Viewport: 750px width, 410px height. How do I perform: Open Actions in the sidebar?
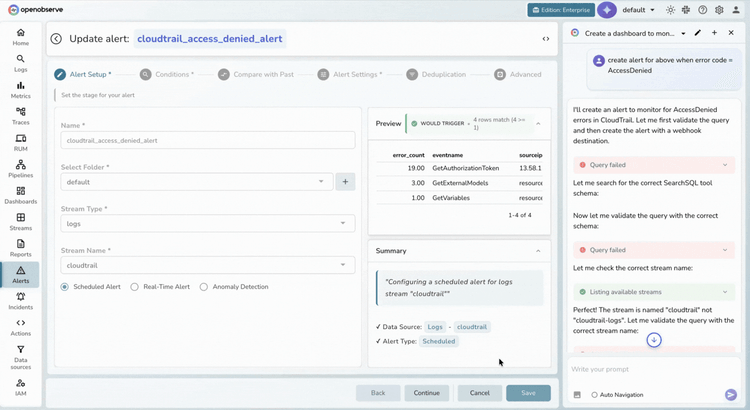tap(21, 327)
